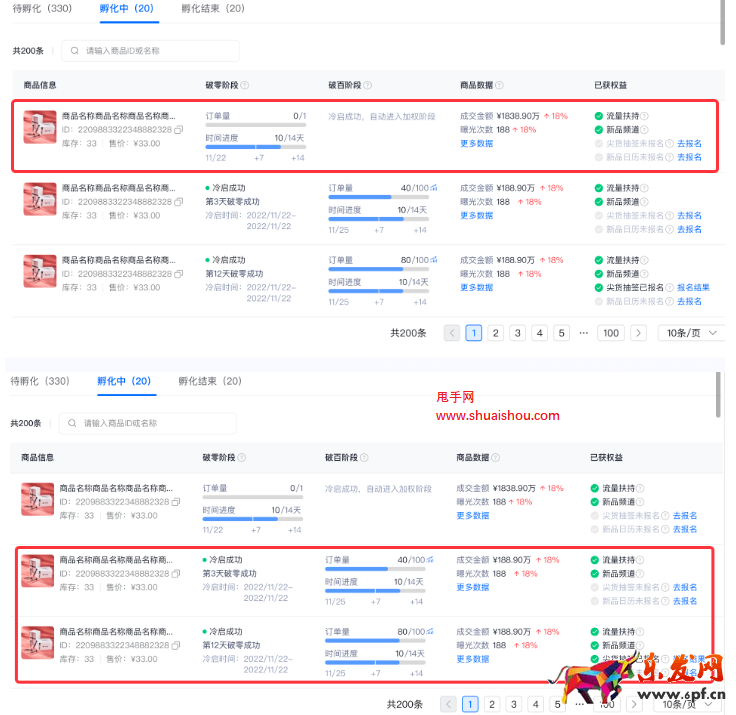Click pagination ellipsis in upper panel
The height and width of the screenshot is (715, 736).
[x=583, y=333]
